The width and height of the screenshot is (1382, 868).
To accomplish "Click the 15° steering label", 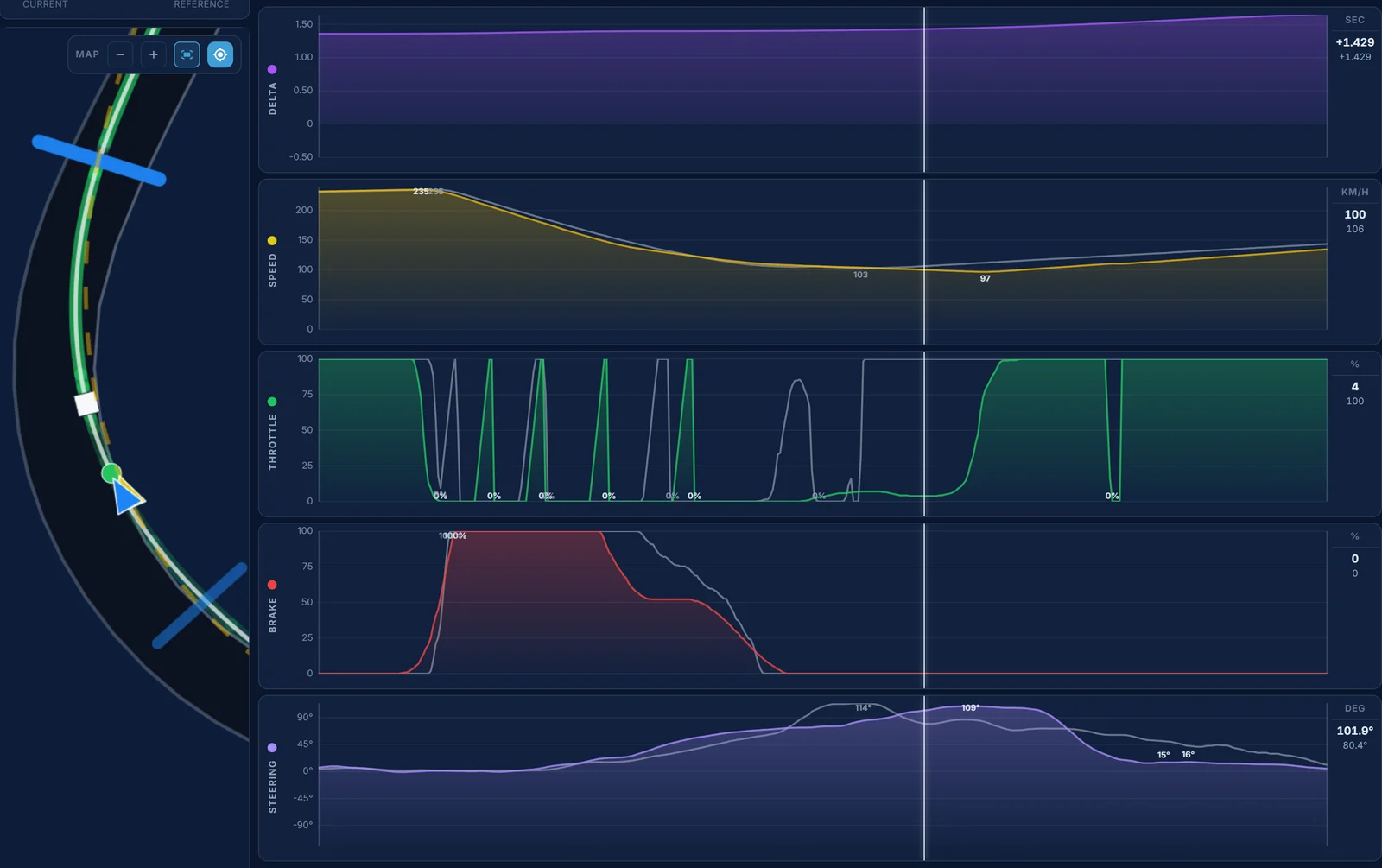I will pyautogui.click(x=1163, y=755).
